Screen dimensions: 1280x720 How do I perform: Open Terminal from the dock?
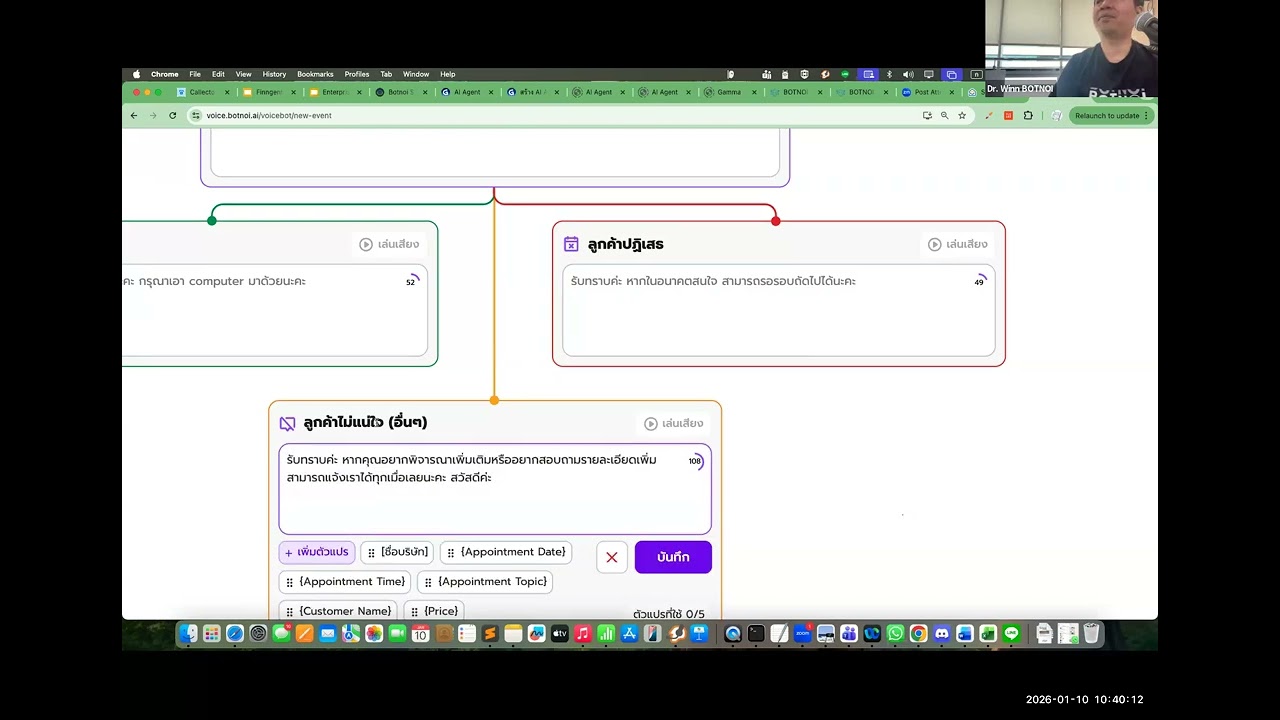[x=756, y=633]
